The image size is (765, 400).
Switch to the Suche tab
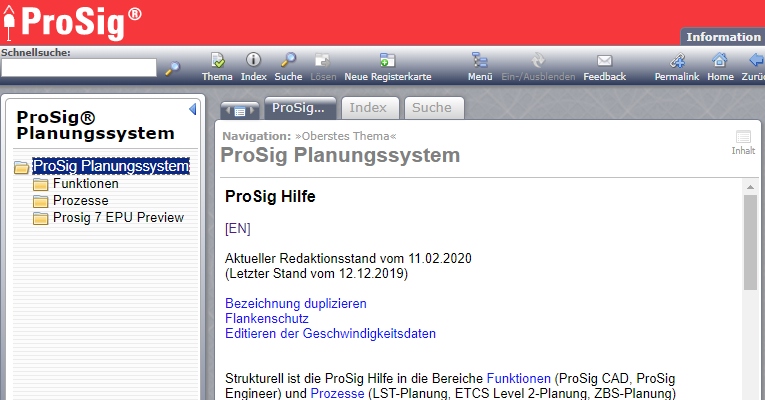[434, 108]
